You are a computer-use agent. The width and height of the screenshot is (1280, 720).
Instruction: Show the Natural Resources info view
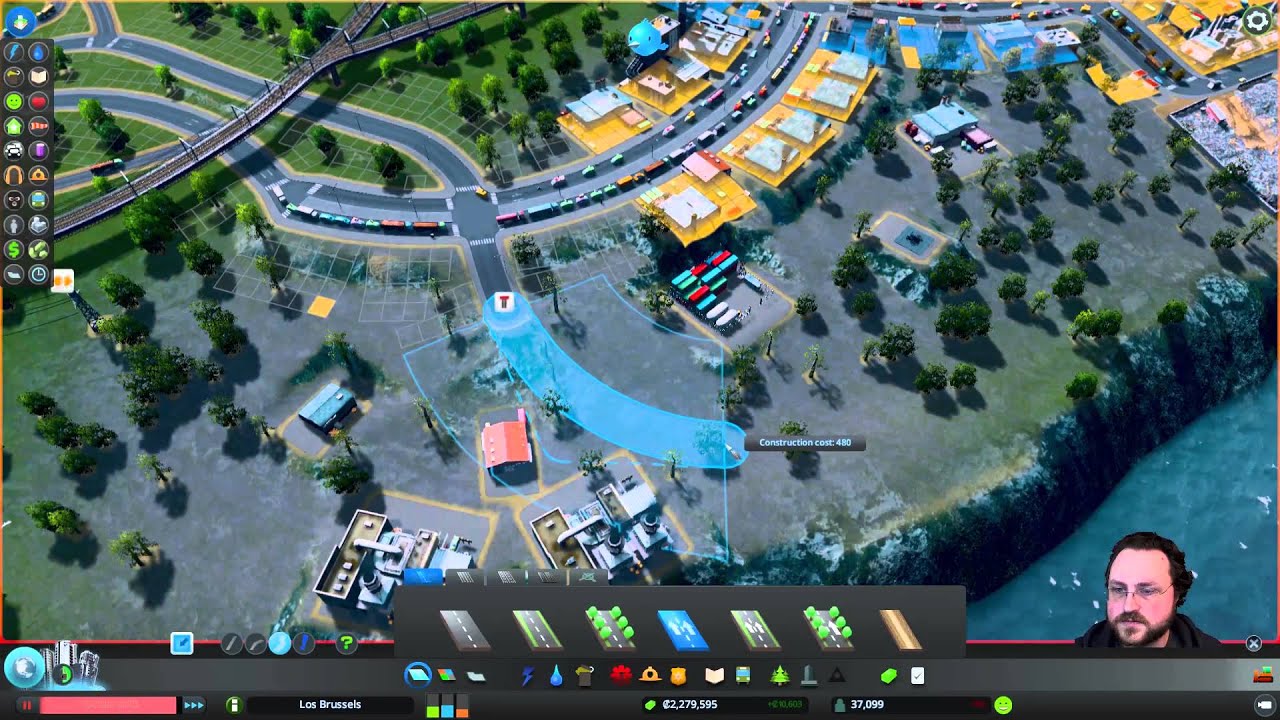tap(38, 250)
